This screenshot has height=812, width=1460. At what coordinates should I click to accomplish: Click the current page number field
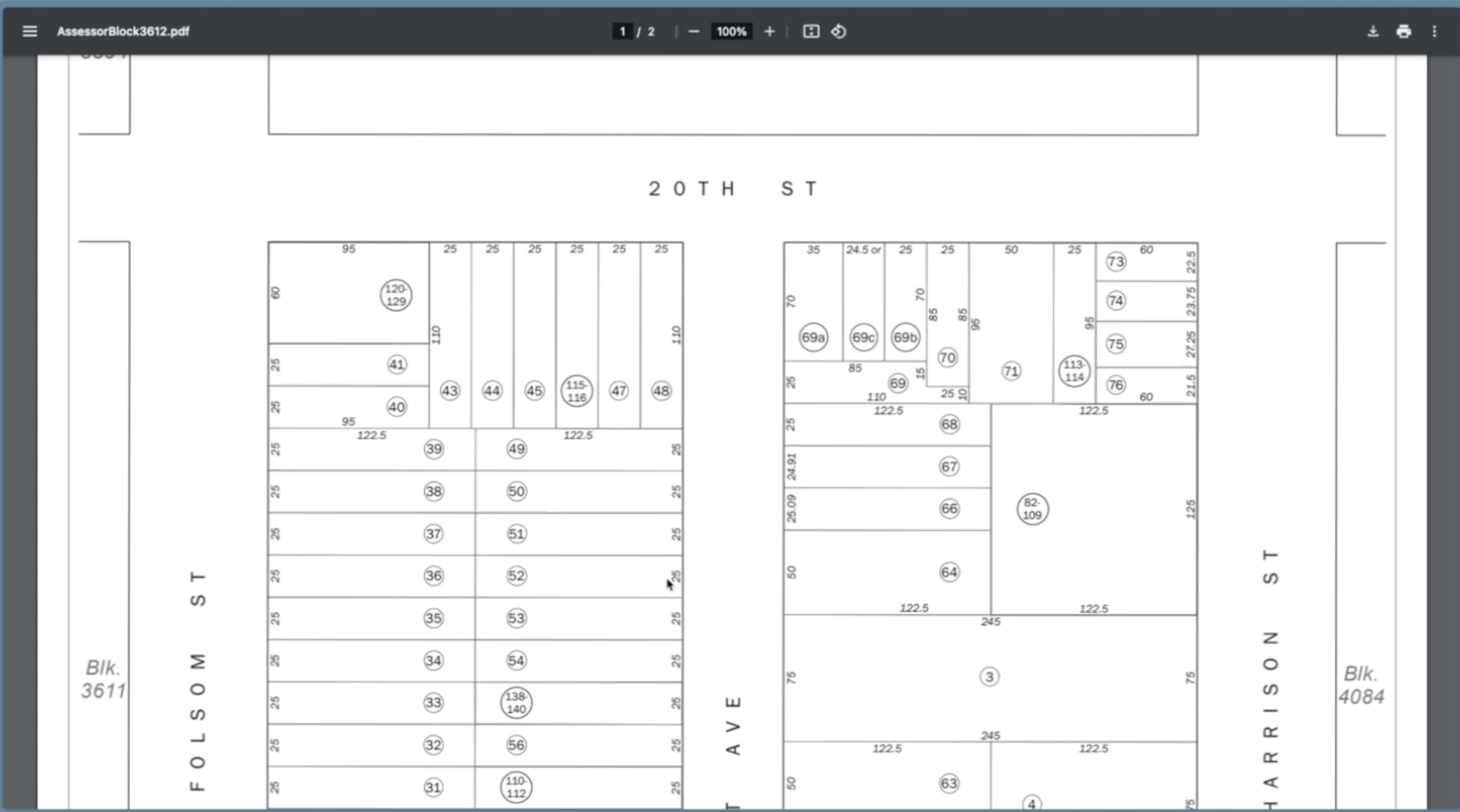point(622,31)
